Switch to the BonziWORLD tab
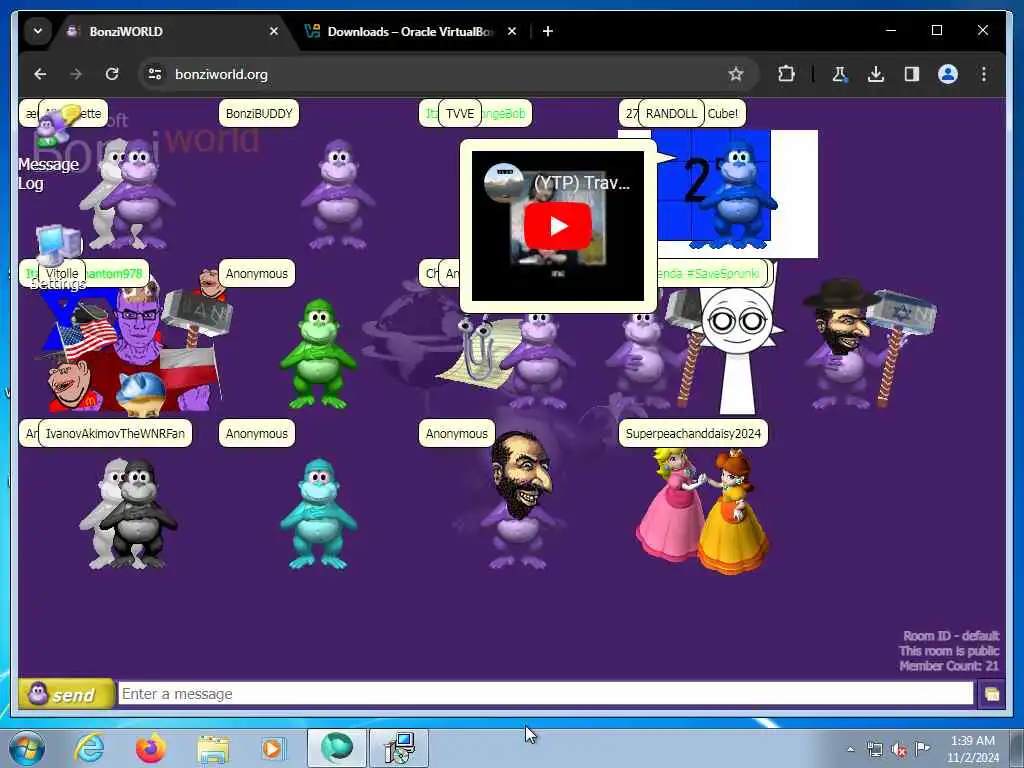Viewport: 1024px width, 768px height. 170,31
